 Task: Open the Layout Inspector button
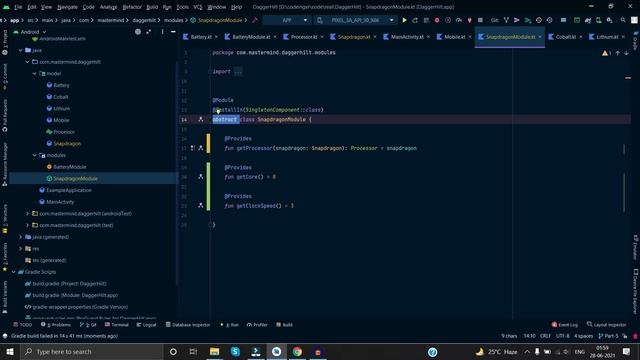tap(607, 325)
